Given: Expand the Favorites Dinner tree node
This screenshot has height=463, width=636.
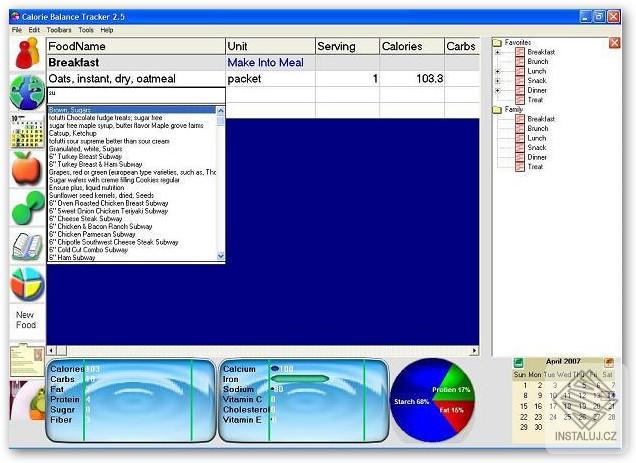Looking at the screenshot, I should 498,90.
